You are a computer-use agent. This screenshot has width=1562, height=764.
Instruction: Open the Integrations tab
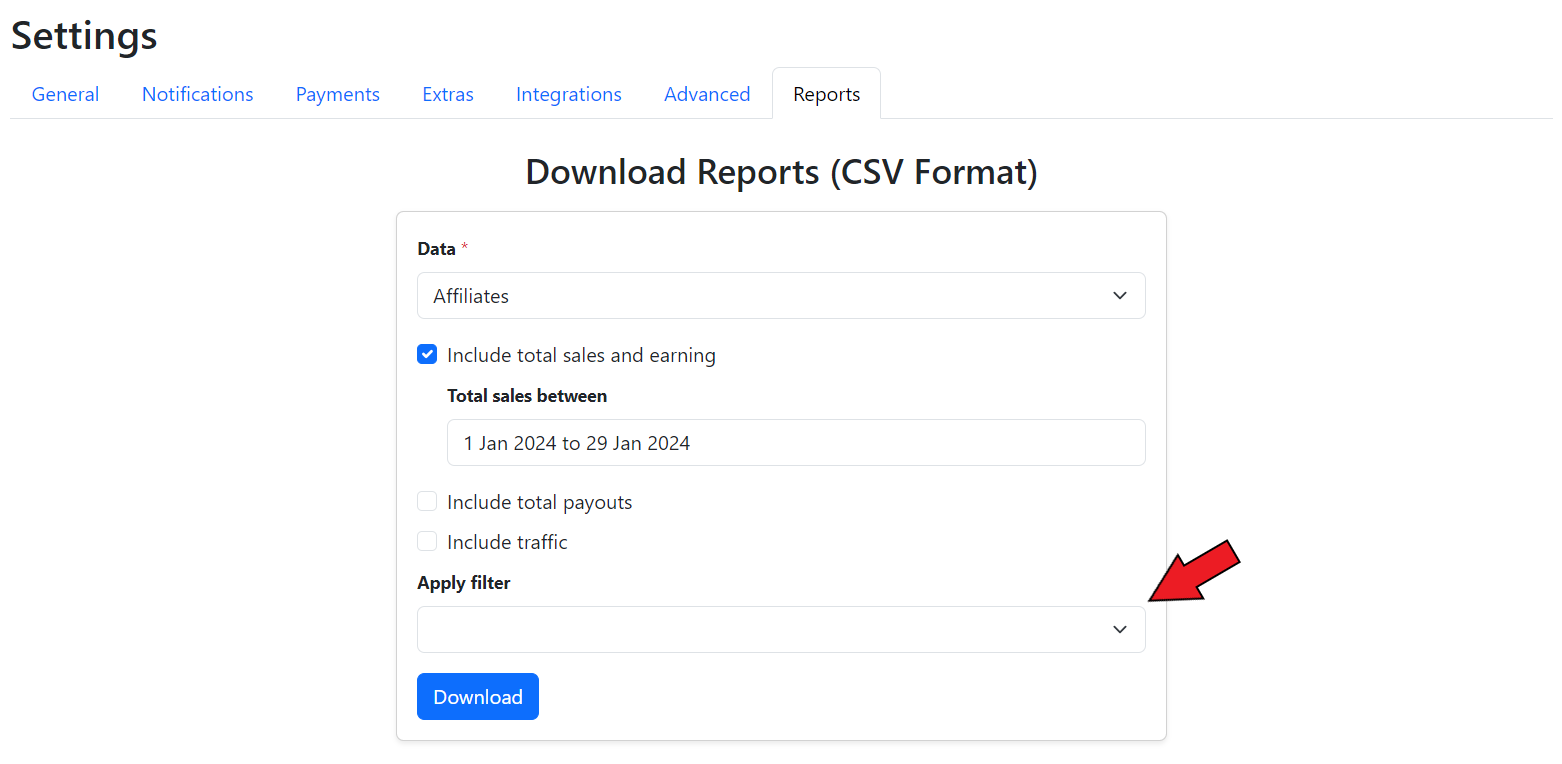pos(568,94)
